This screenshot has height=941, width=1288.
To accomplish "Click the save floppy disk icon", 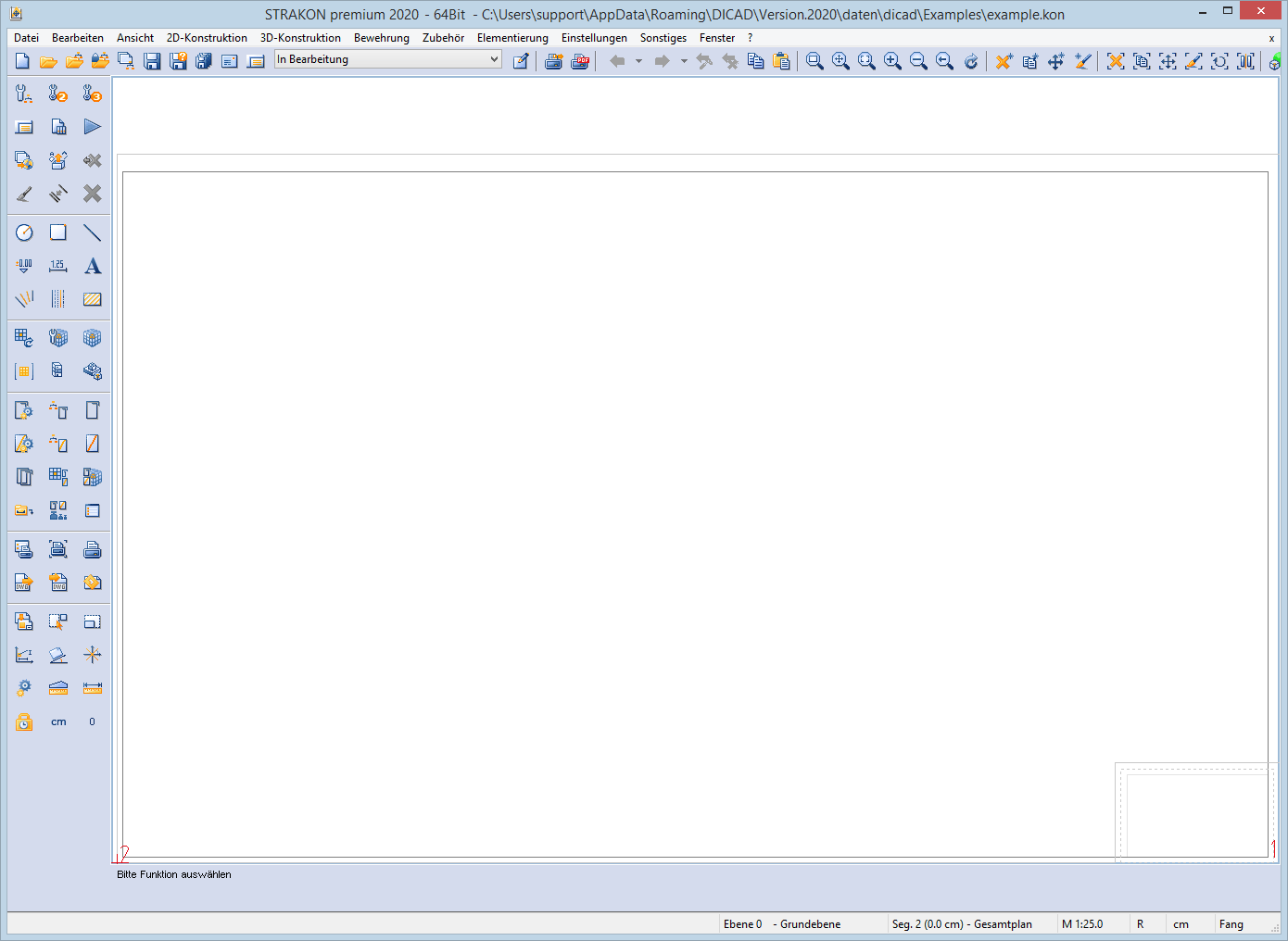I will 153,61.
